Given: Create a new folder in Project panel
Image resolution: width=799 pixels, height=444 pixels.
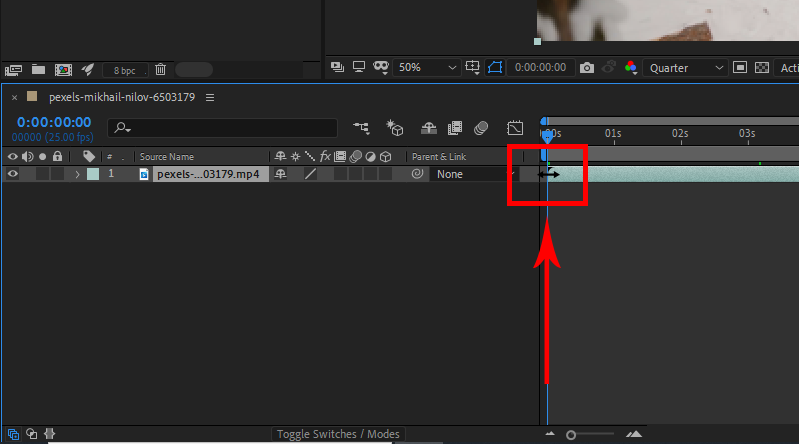Looking at the screenshot, I should (x=38, y=70).
